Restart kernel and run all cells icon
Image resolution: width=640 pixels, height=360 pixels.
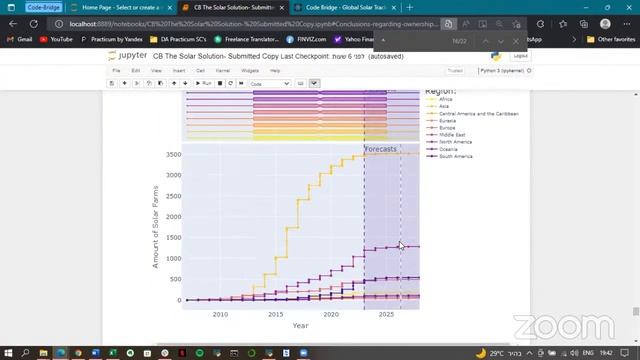click(x=241, y=83)
